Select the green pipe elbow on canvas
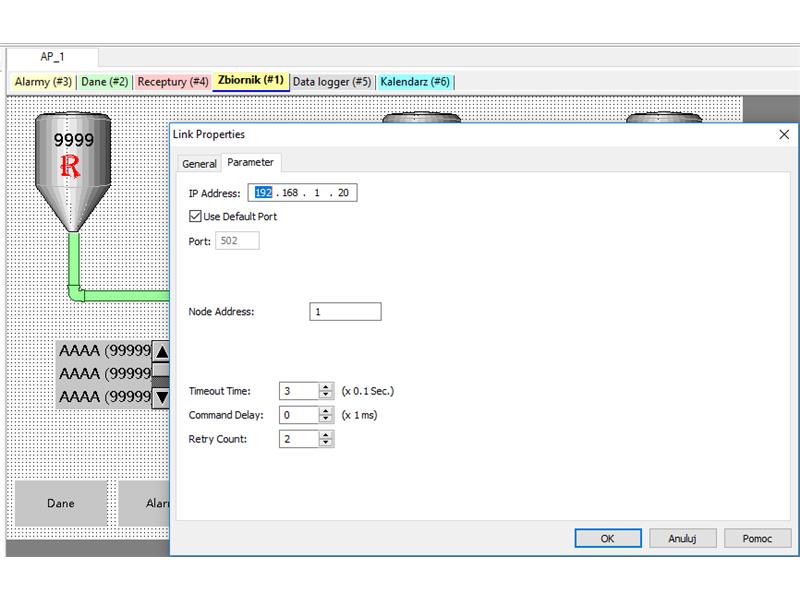 coord(77,293)
